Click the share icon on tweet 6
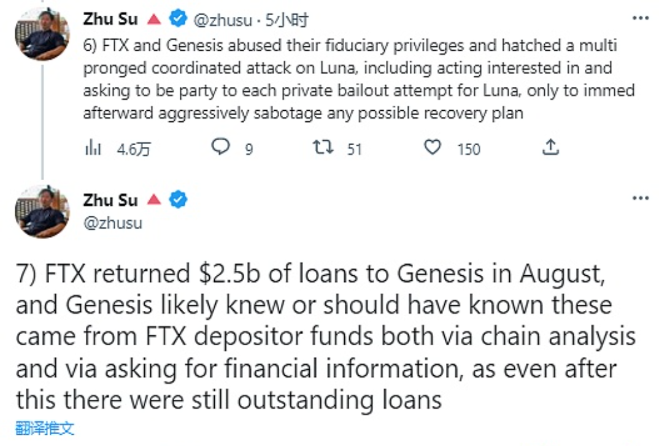 pos(550,148)
